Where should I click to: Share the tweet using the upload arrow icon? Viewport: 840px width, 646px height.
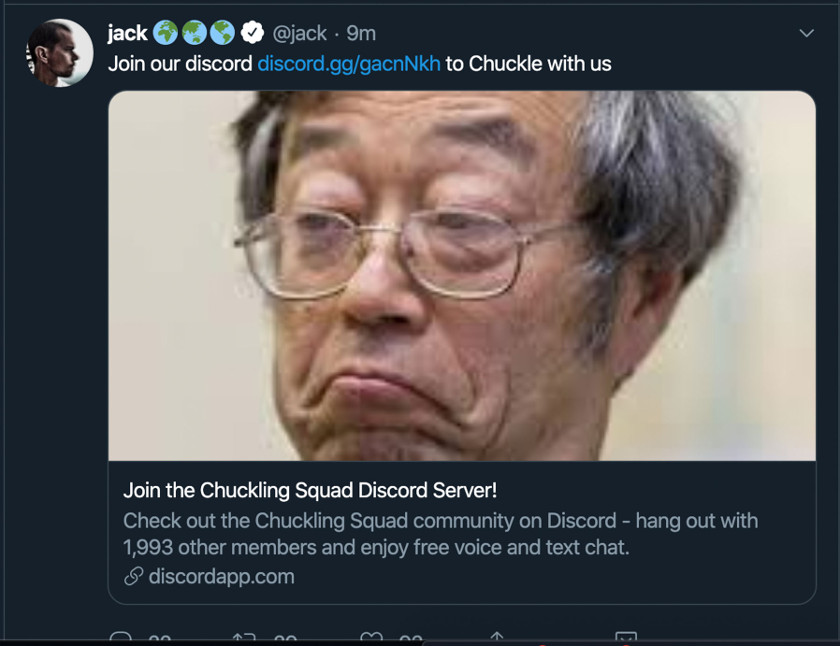[x=497, y=637]
